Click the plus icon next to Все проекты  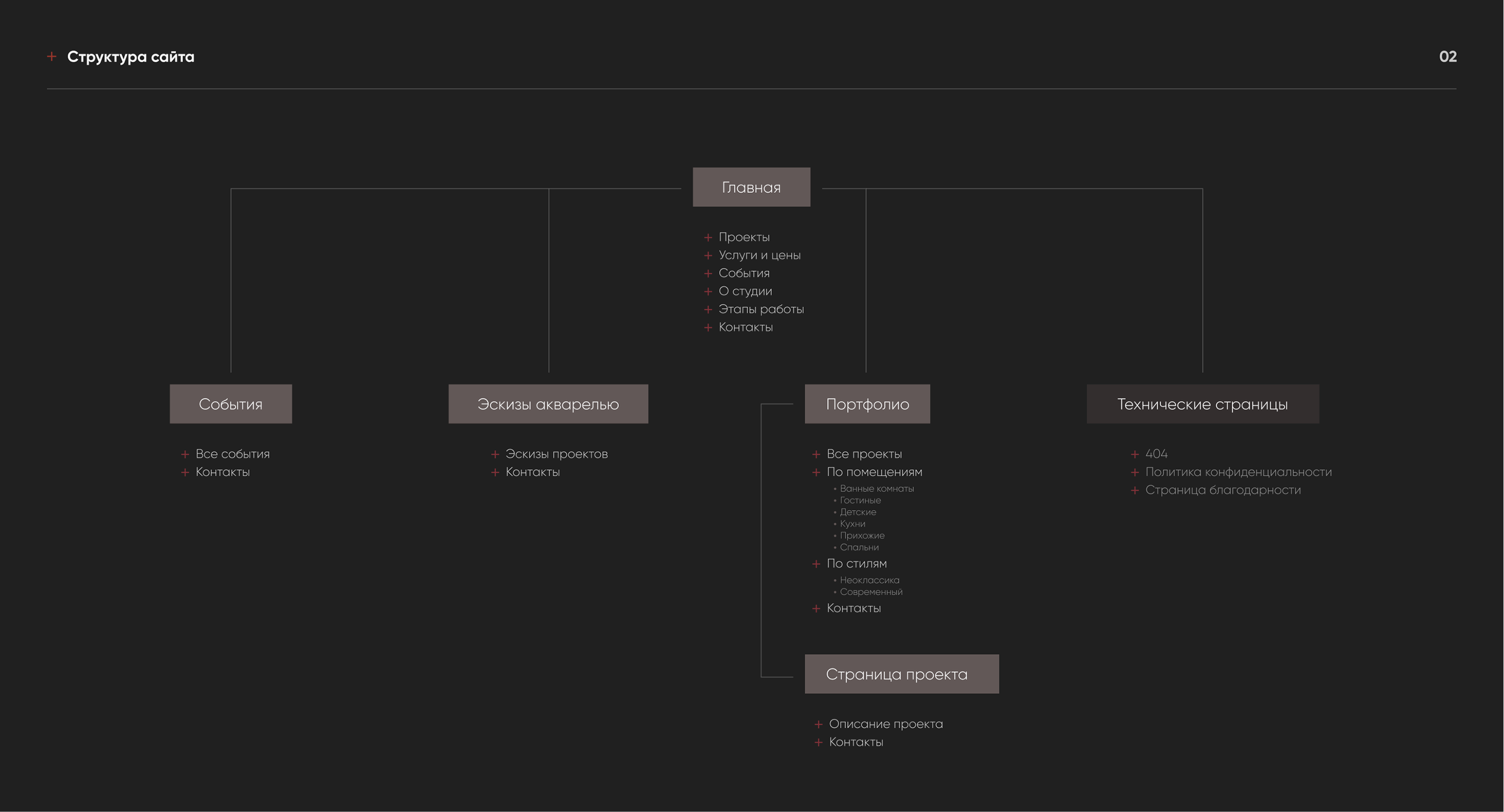pyautogui.click(x=815, y=454)
